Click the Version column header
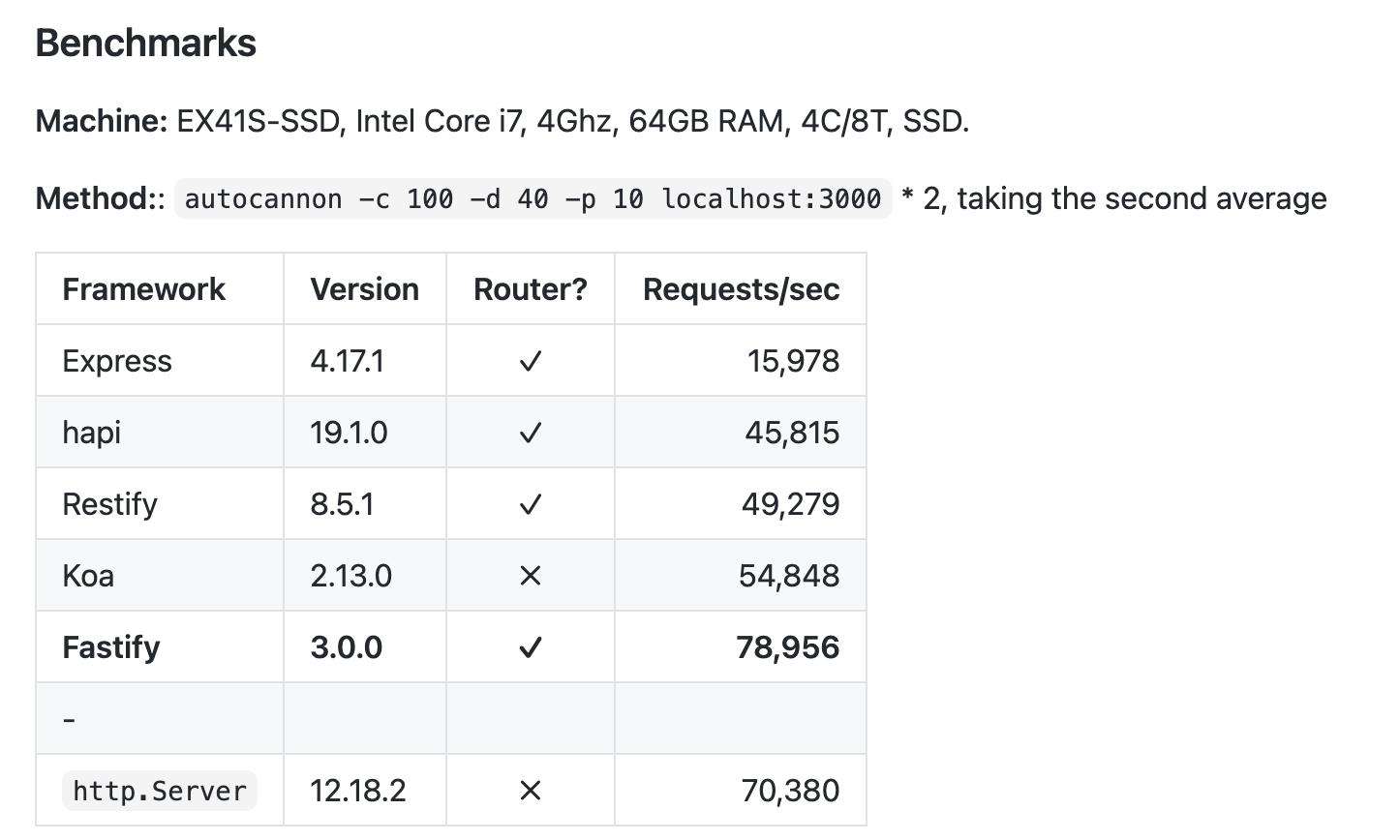 tap(365, 289)
